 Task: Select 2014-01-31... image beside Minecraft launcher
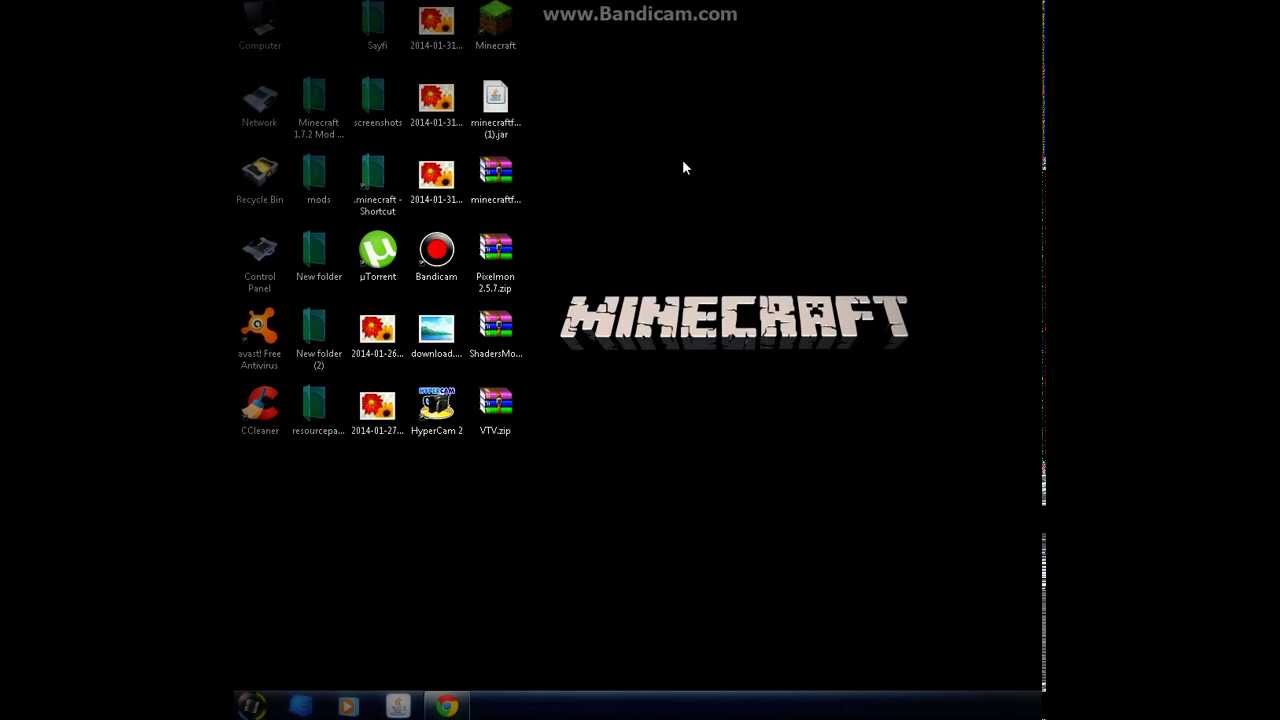coord(436,26)
